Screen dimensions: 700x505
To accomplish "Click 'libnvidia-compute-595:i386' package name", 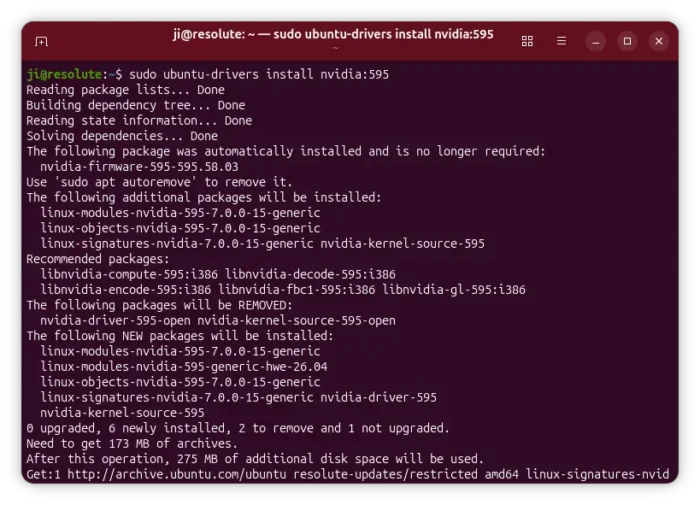I will tap(129, 274).
